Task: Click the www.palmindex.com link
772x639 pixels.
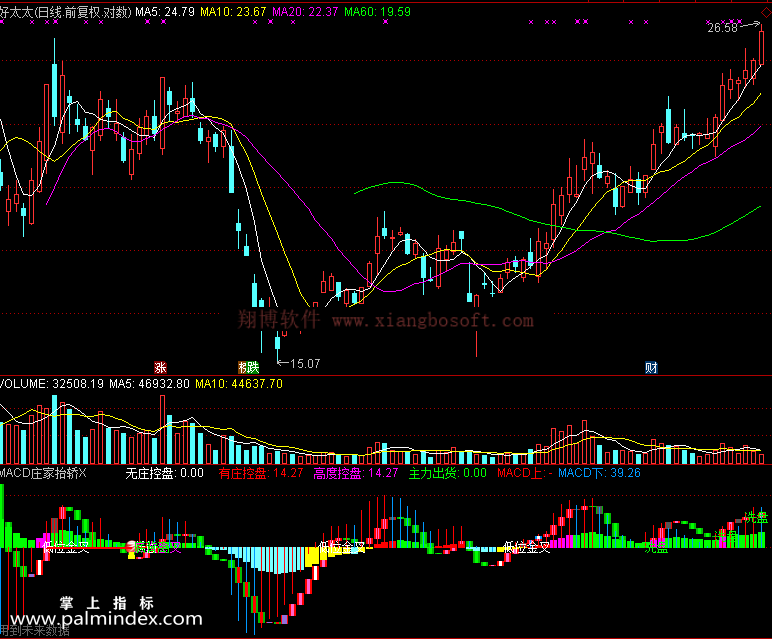Action: coord(106,619)
